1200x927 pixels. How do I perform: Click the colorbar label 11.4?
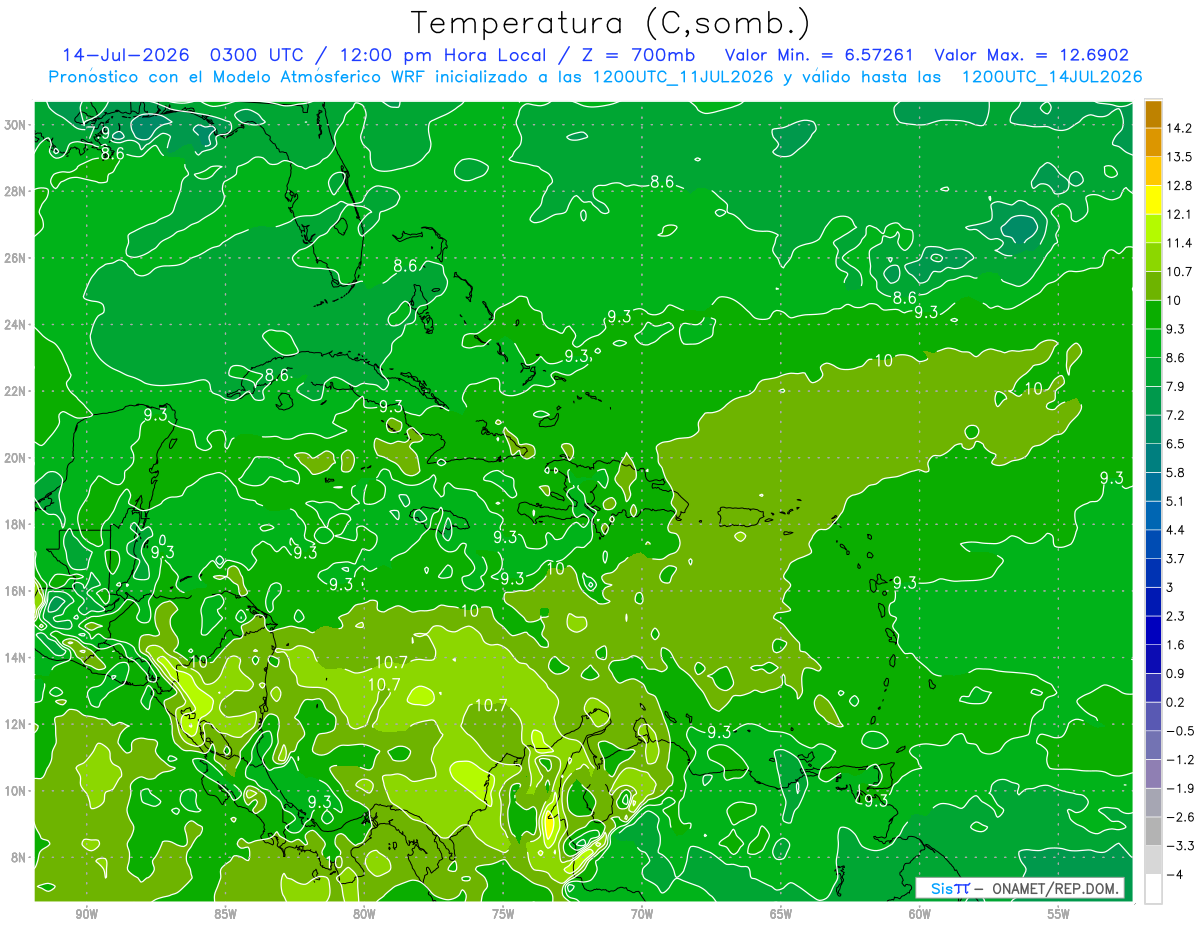[x=1179, y=243]
